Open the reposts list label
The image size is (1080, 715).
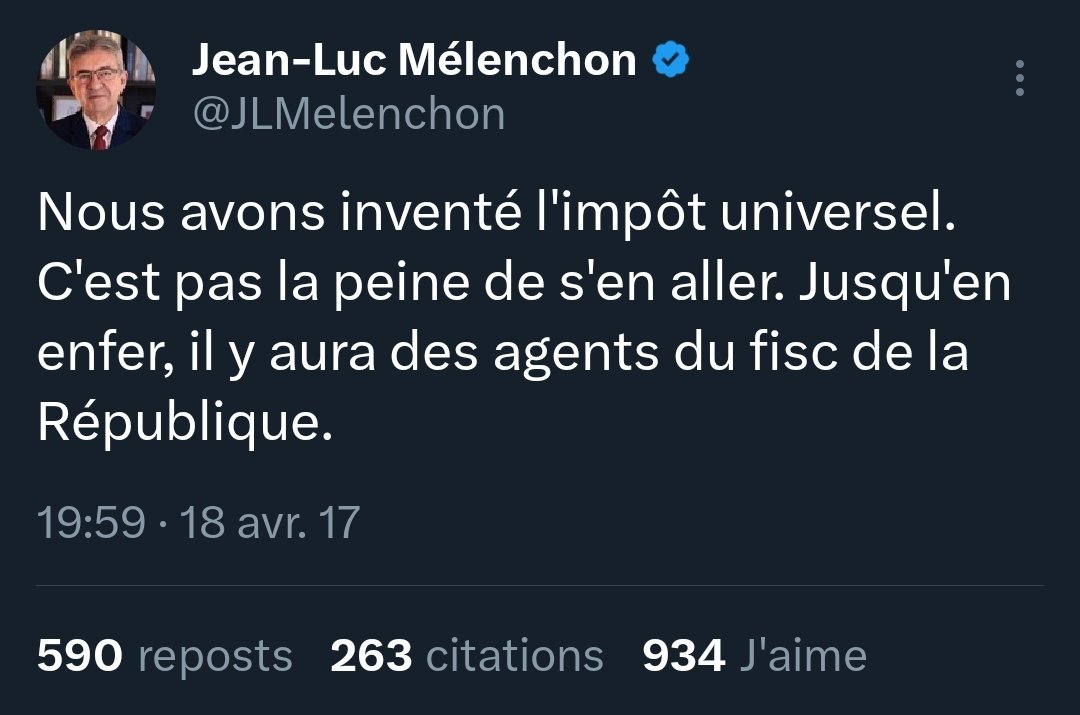[215, 656]
